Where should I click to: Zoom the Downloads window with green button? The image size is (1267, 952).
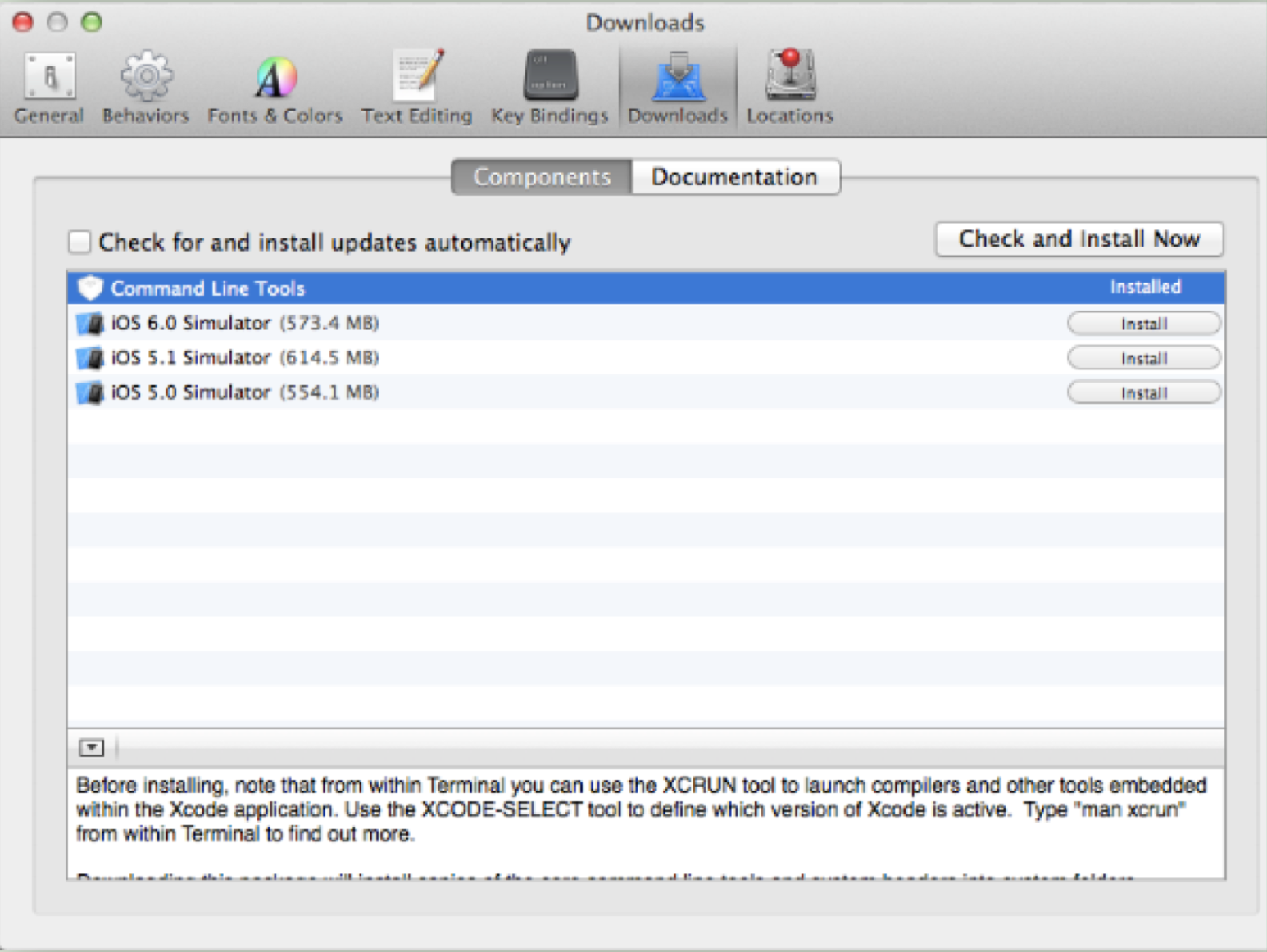coord(92,22)
